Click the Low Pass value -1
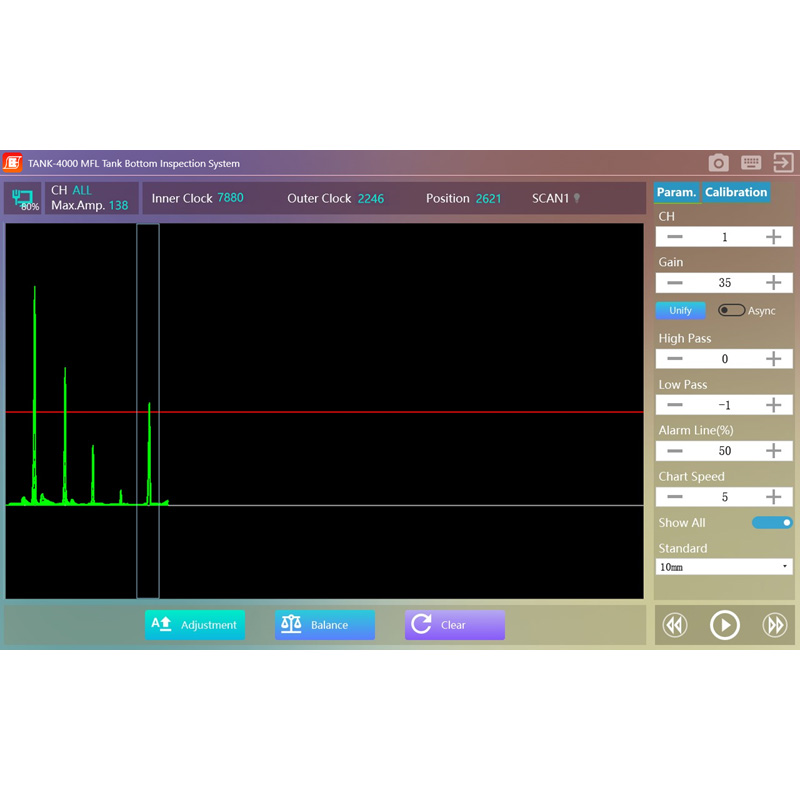800x800 pixels. 724,405
